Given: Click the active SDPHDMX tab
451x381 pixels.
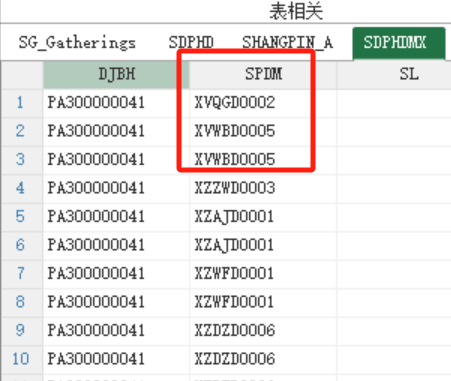Looking at the screenshot, I should 399,43.
